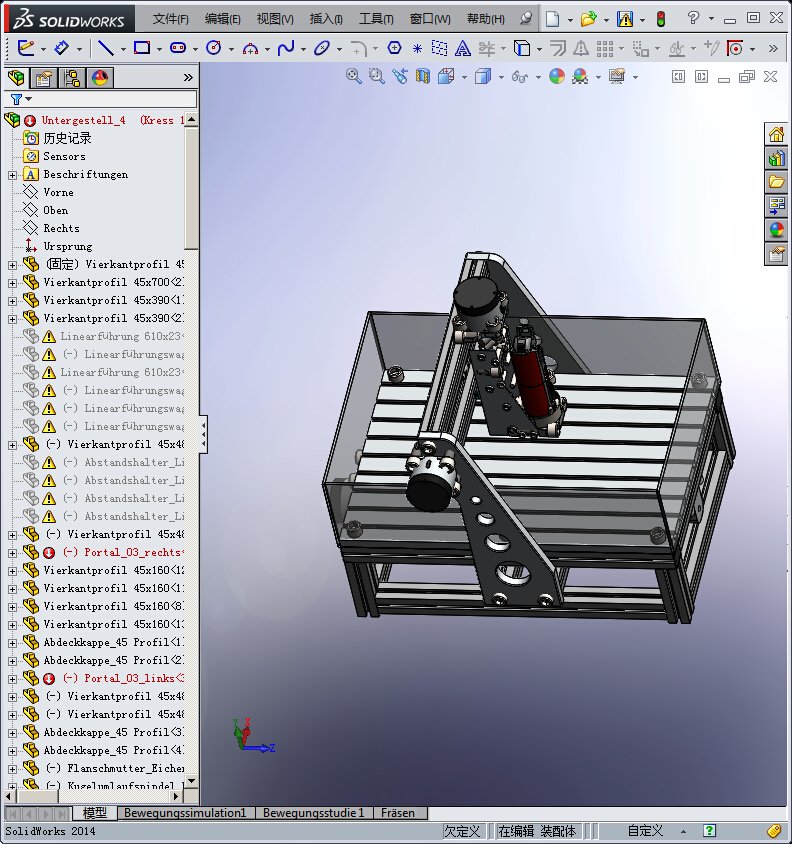
Task: Open the 视图(V) menu
Action: pyautogui.click(x=275, y=19)
